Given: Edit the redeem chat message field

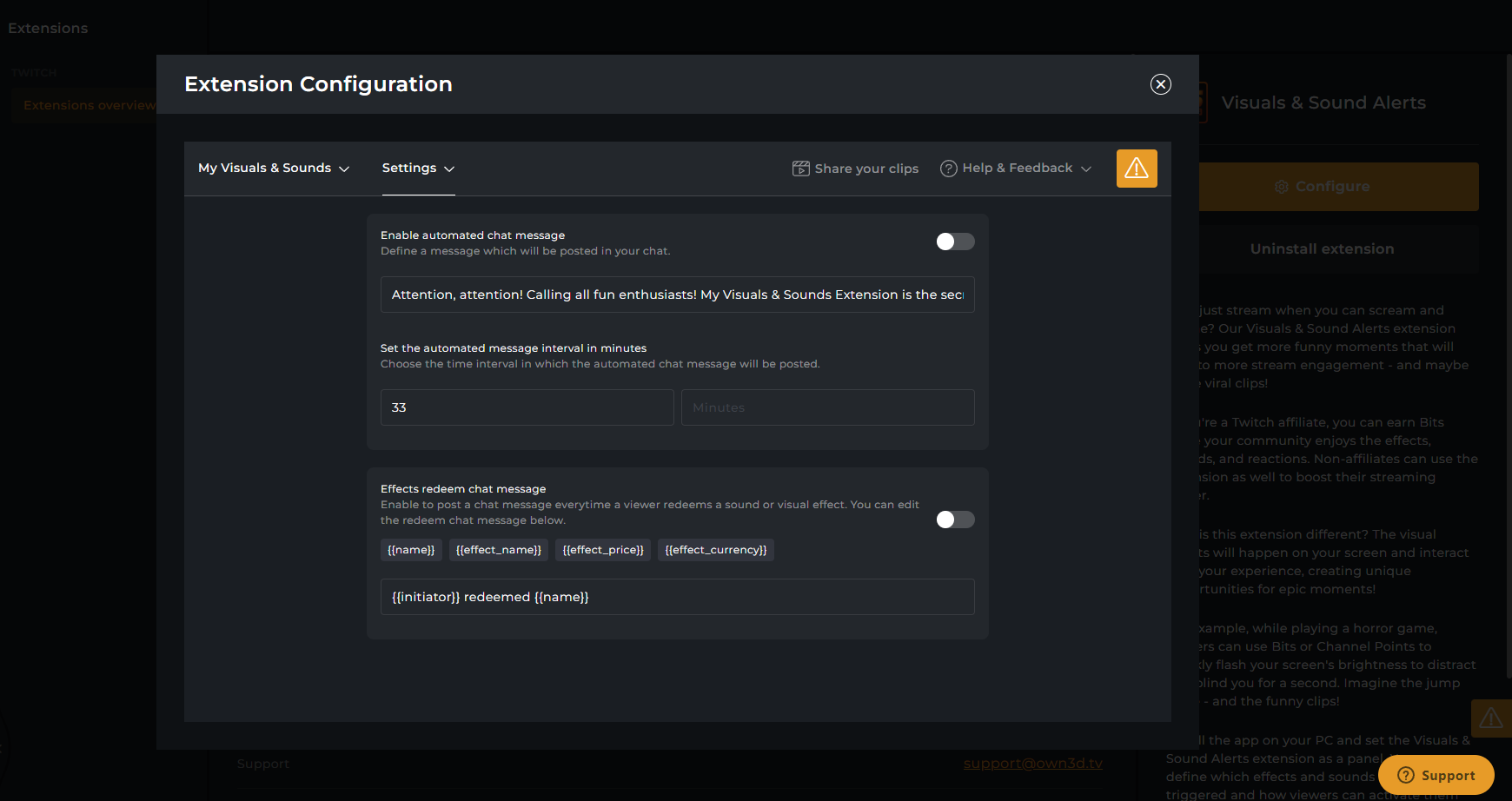Looking at the screenshot, I should [x=677, y=597].
